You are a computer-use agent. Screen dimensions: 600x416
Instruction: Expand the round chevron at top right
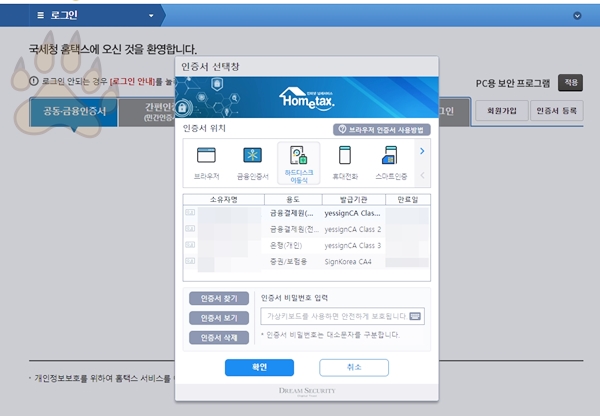[577, 16]
